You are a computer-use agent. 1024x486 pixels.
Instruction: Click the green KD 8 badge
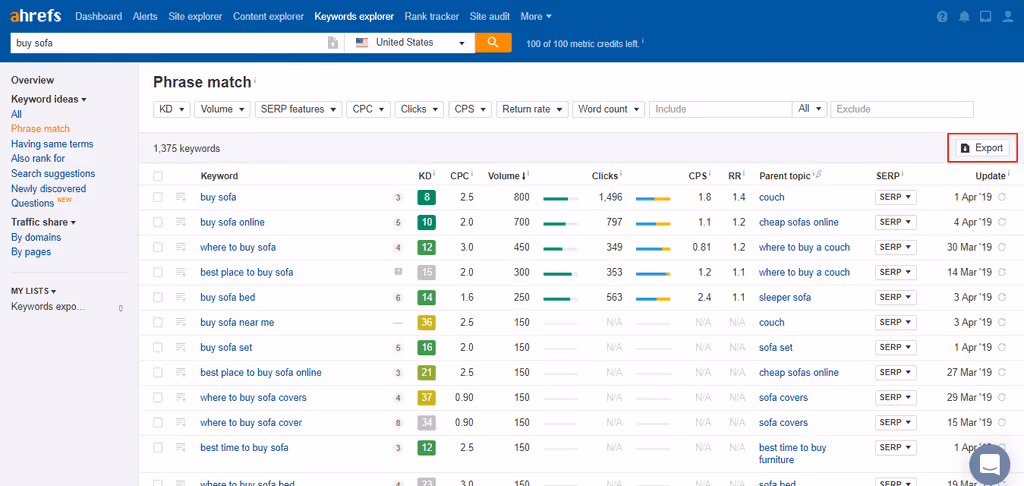[426, 197]
